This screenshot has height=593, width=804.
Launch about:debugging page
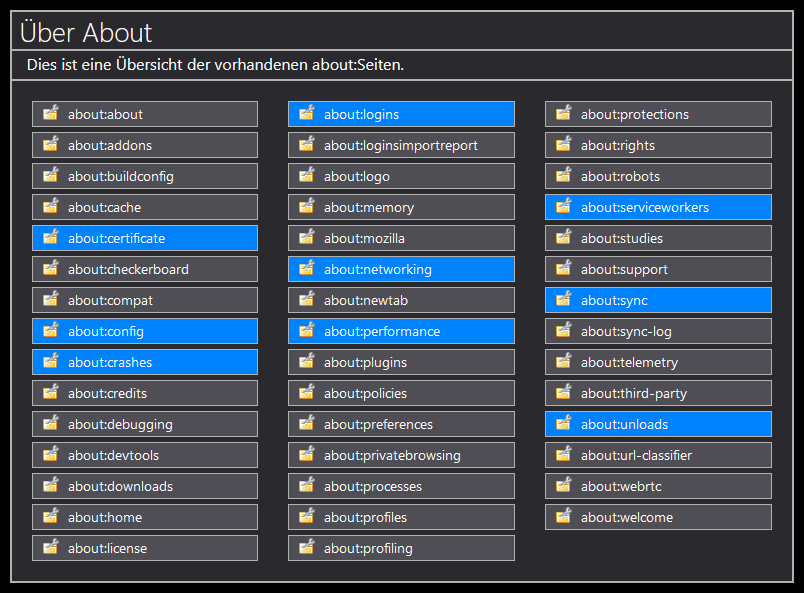pyautogui.click(x=120, y=424)
